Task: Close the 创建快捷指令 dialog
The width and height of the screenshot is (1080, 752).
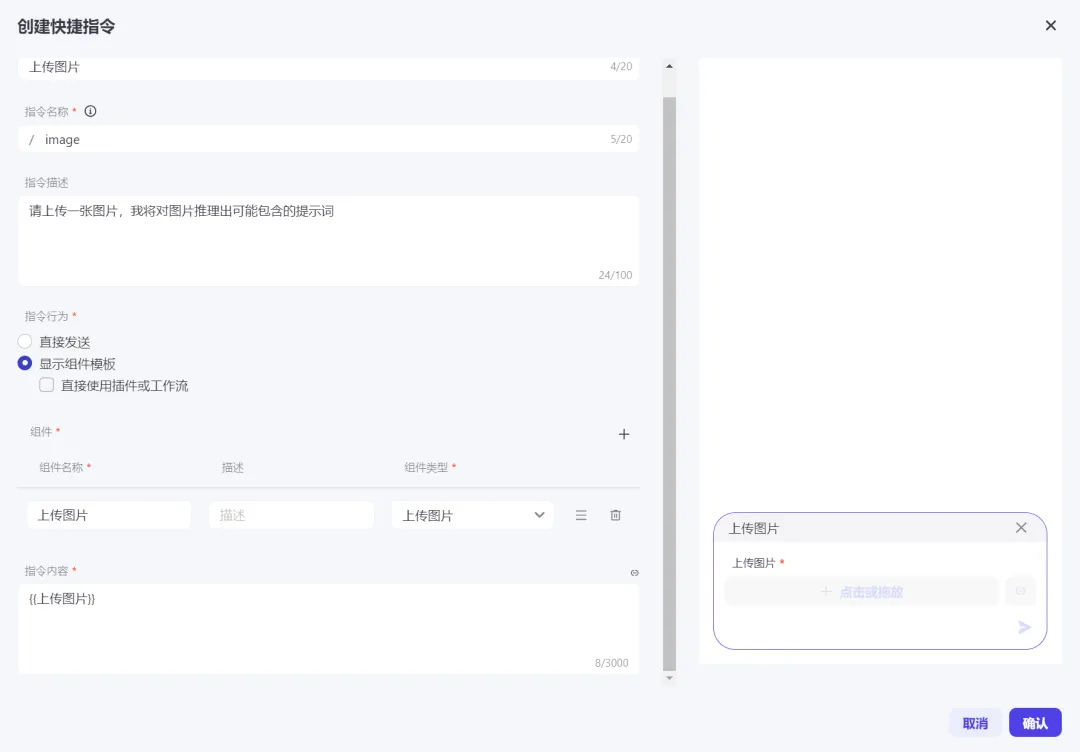Action: point(1050,25)
